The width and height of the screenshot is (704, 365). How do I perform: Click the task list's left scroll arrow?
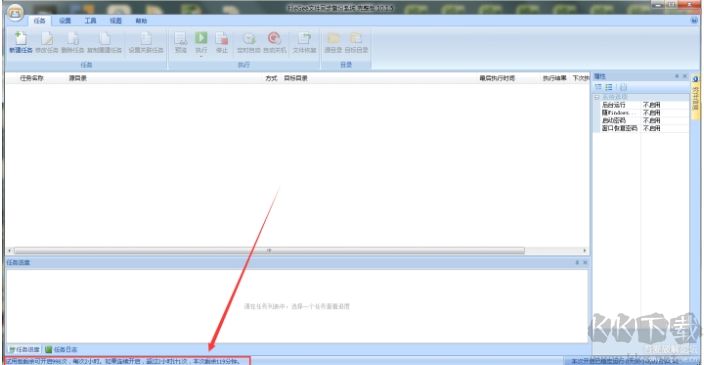pyautogui.click(x=10, y=251)
